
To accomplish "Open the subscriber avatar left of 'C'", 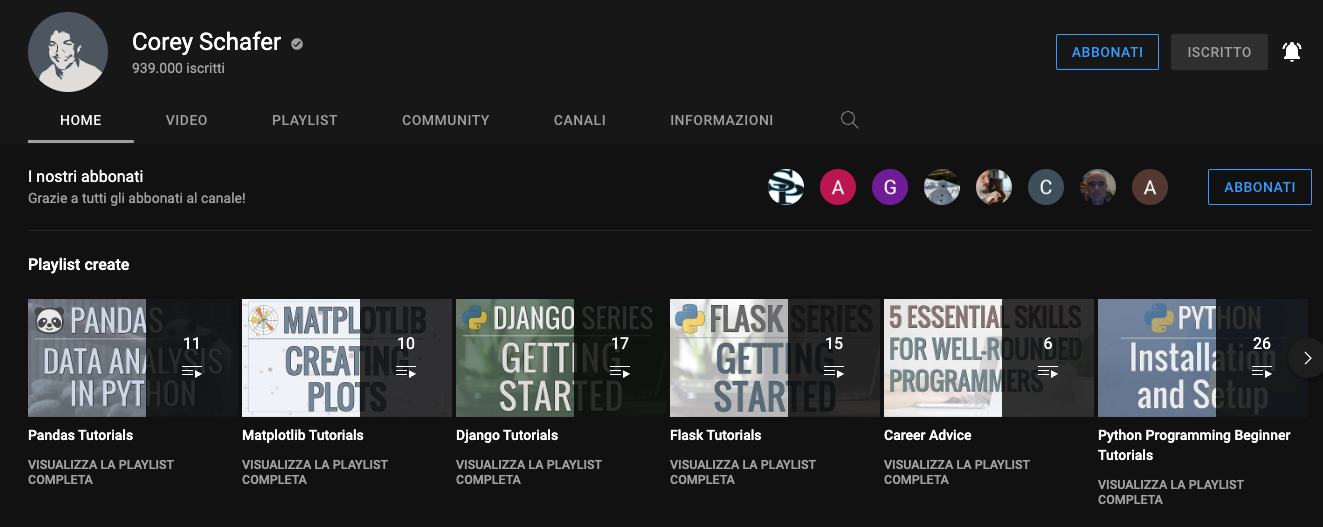I will tap(994, 187).
